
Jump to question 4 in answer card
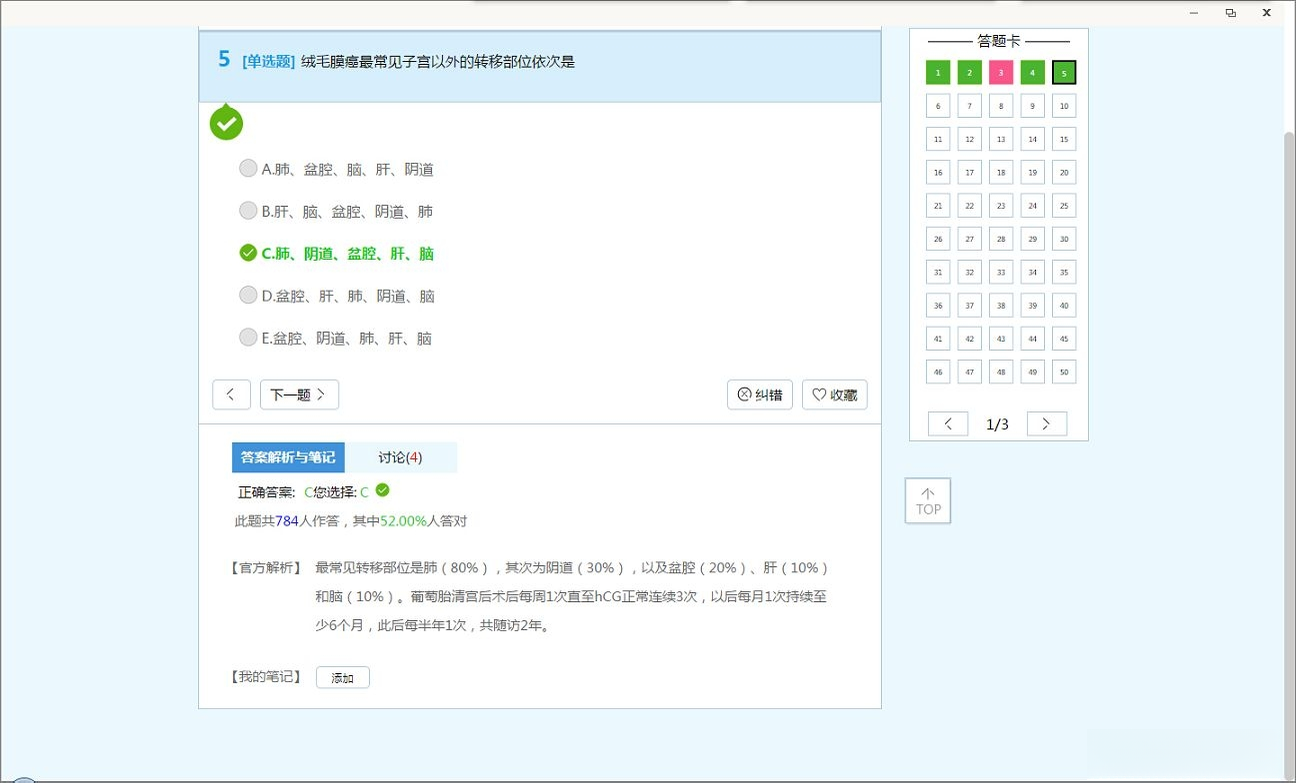(x=1033, y=72)
